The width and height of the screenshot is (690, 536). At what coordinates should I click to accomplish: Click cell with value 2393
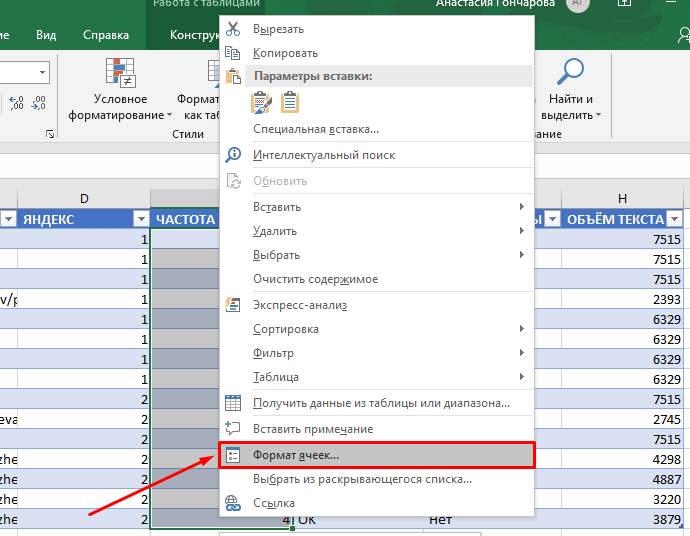click(x=622, y=299)
